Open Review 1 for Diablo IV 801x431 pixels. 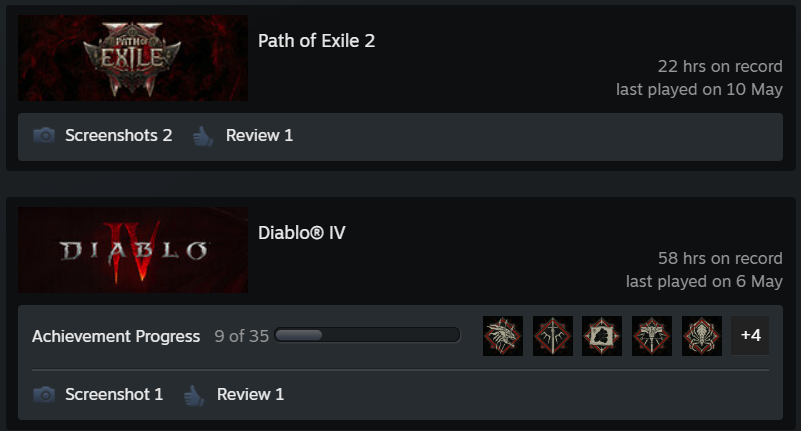click(x=250, y=394)
